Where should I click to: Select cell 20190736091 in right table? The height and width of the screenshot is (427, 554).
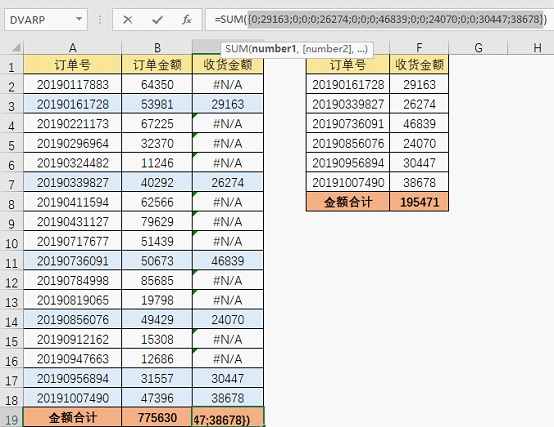[x=348, y=124]
